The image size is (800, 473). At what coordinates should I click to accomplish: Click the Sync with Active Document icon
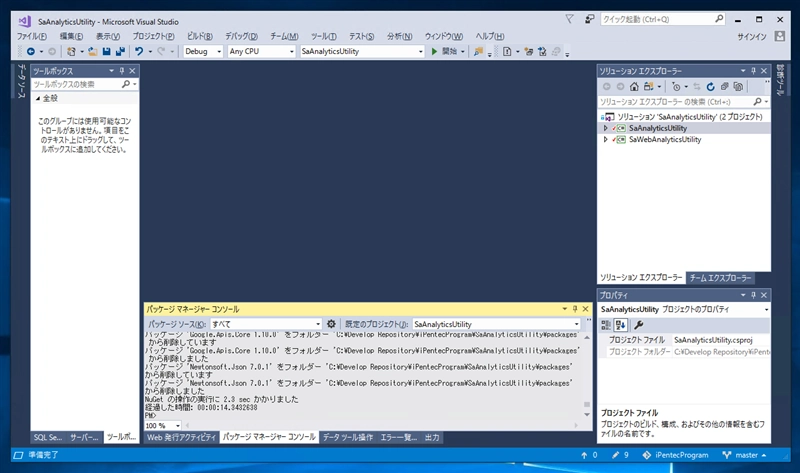(696, 86)
